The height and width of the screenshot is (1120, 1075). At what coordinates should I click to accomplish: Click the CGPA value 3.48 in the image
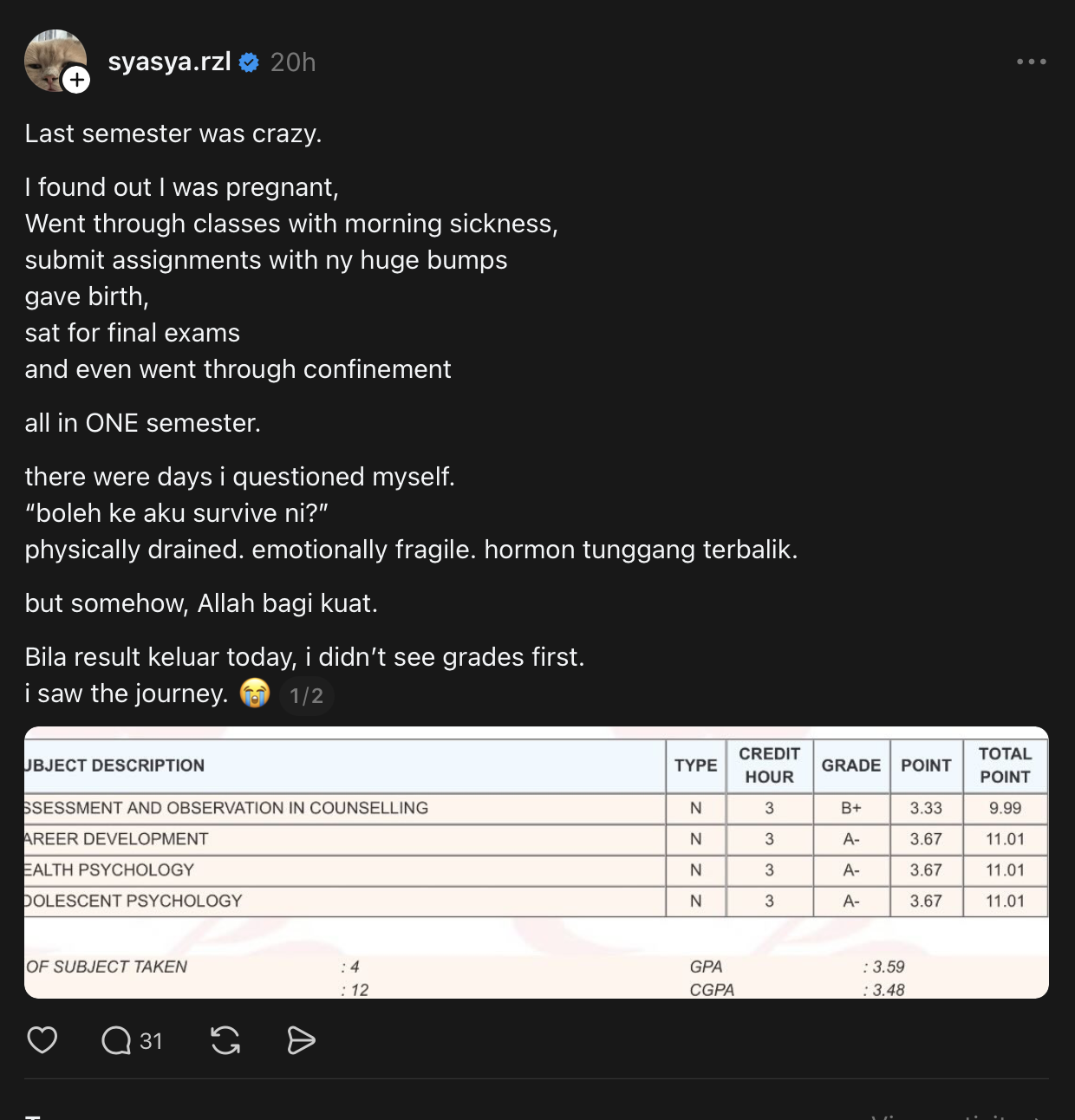(x=888, y=990)
